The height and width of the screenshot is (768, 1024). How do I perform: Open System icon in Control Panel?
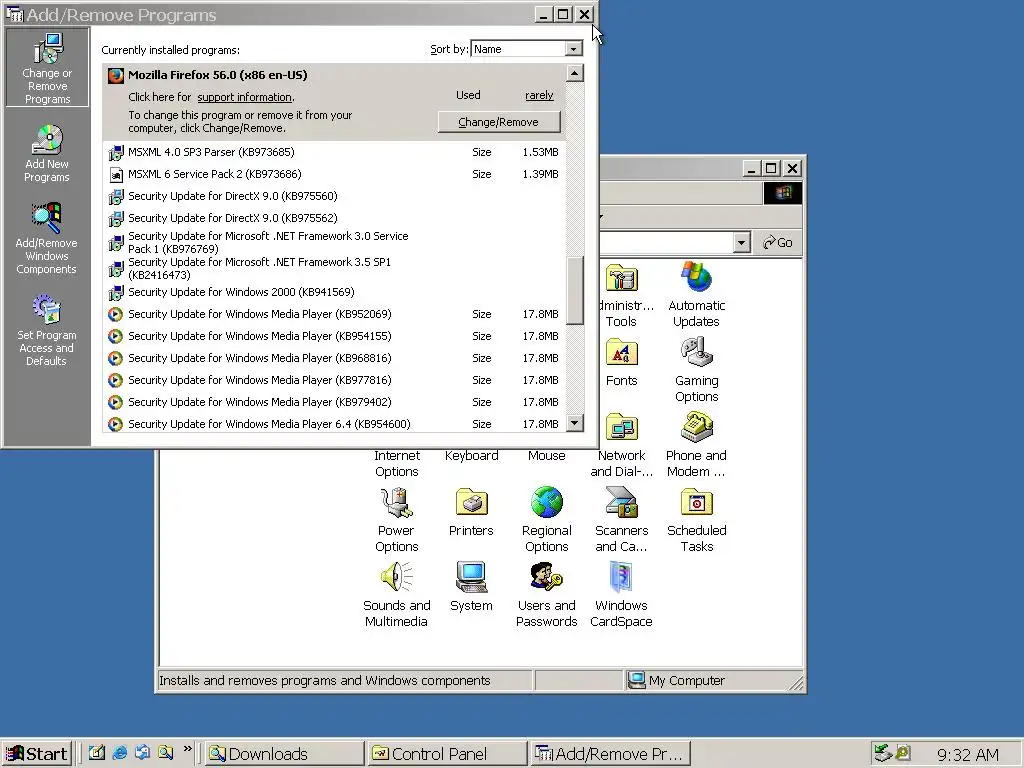471,588
